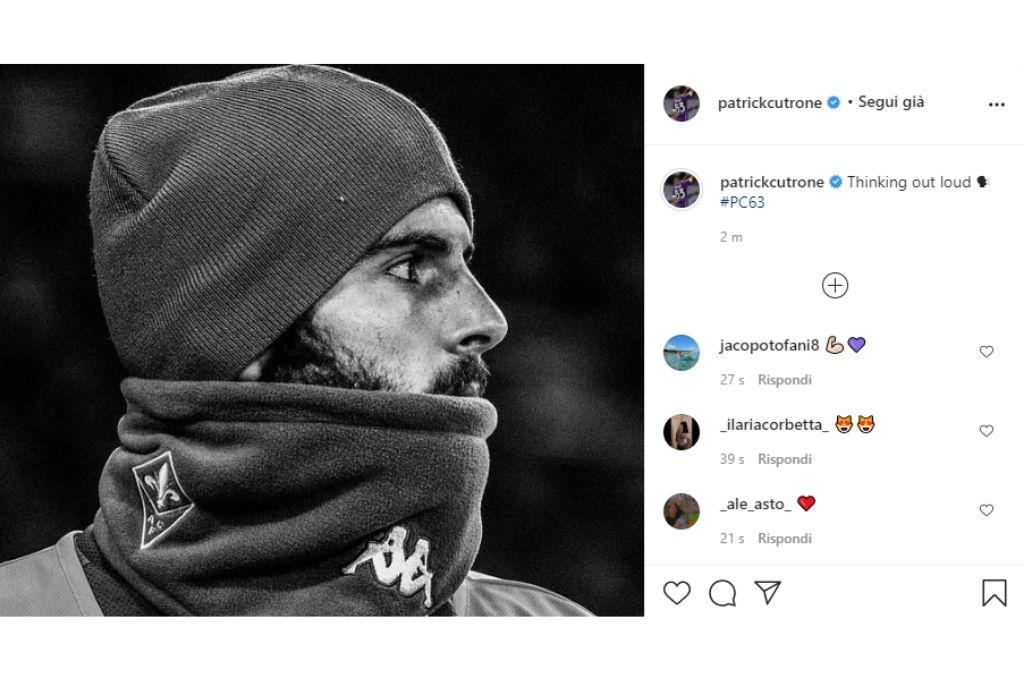The image size is (1024, 681).
Task: Load more comments with plus circle
Action: [835, 286]
